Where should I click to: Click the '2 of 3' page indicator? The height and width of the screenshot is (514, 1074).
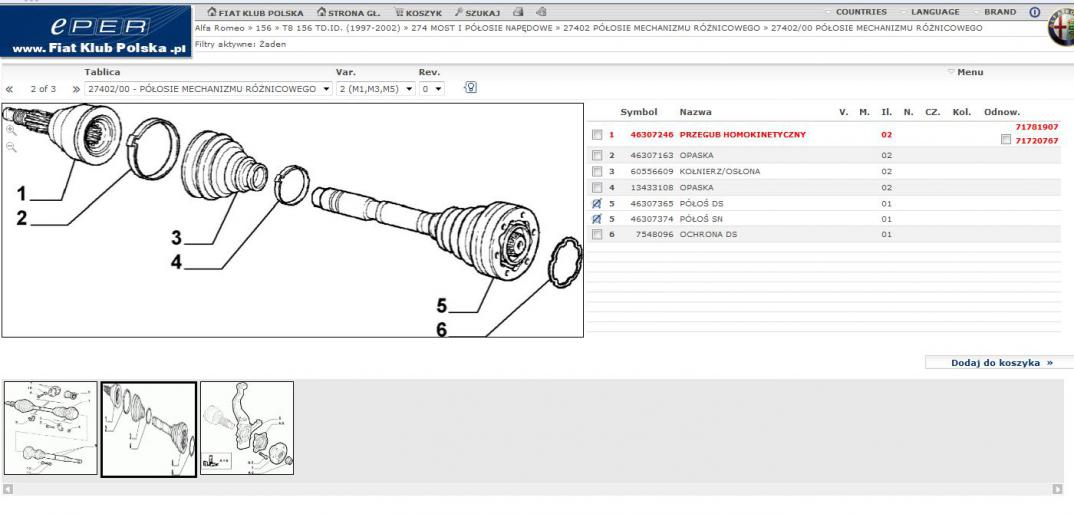(43, 89)
